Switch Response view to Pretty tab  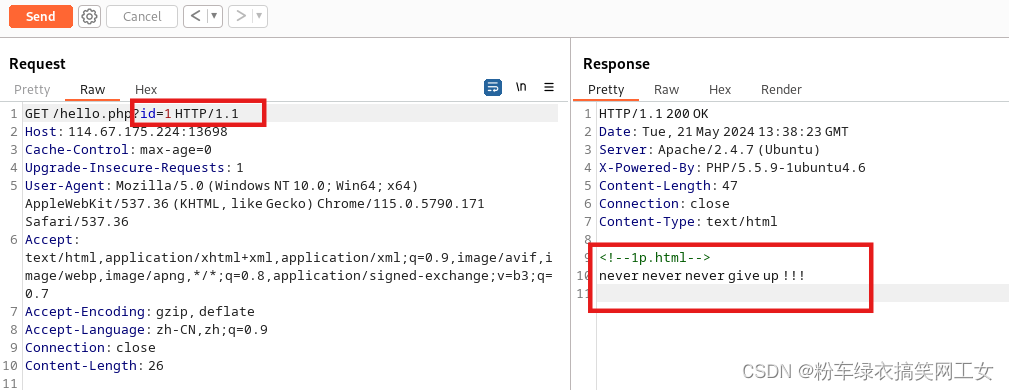[x=606, y=89]
